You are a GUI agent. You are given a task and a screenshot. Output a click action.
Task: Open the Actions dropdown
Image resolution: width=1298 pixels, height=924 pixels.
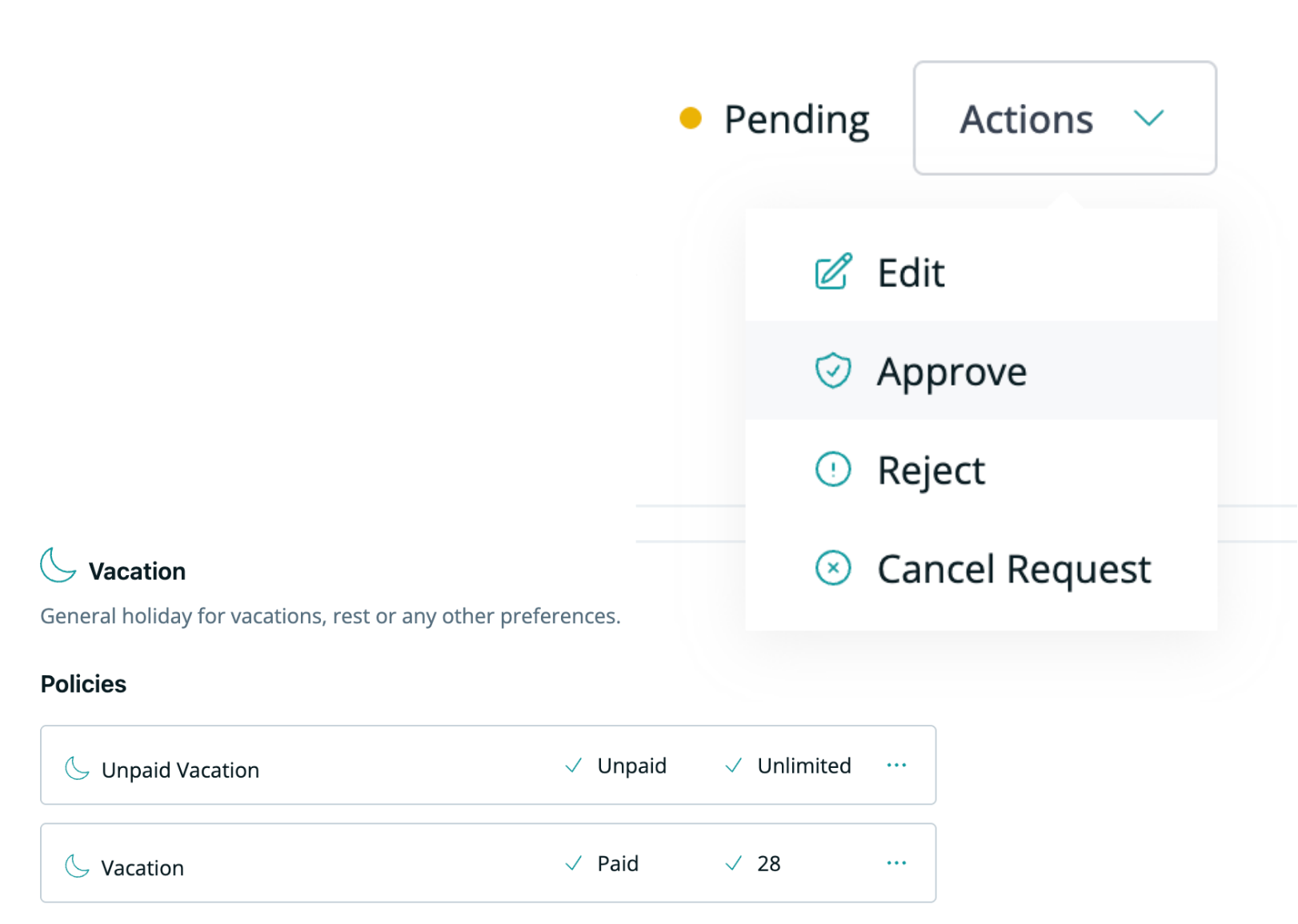[x=1064, y=118]
